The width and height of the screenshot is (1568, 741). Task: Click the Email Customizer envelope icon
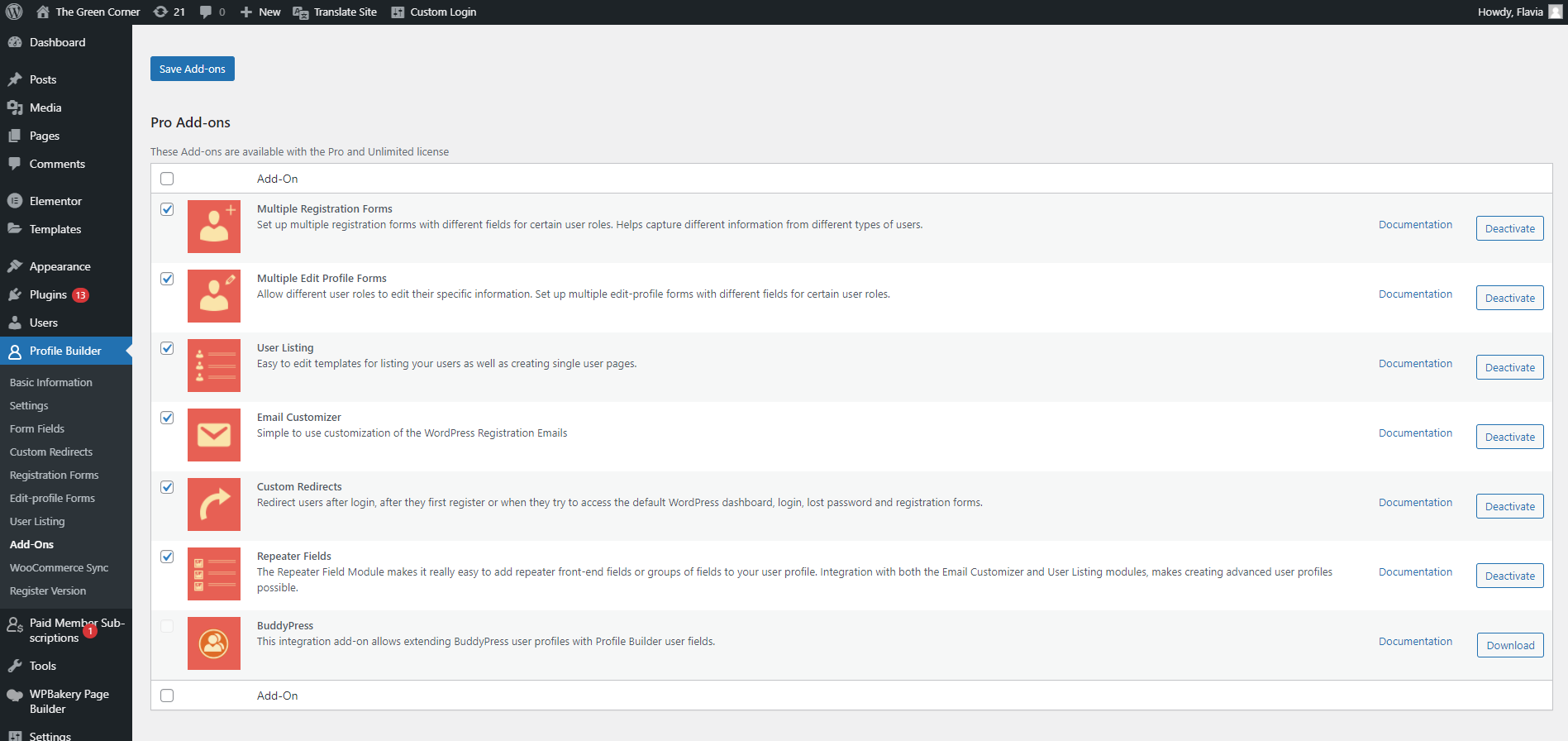click(x=214, y=435)
